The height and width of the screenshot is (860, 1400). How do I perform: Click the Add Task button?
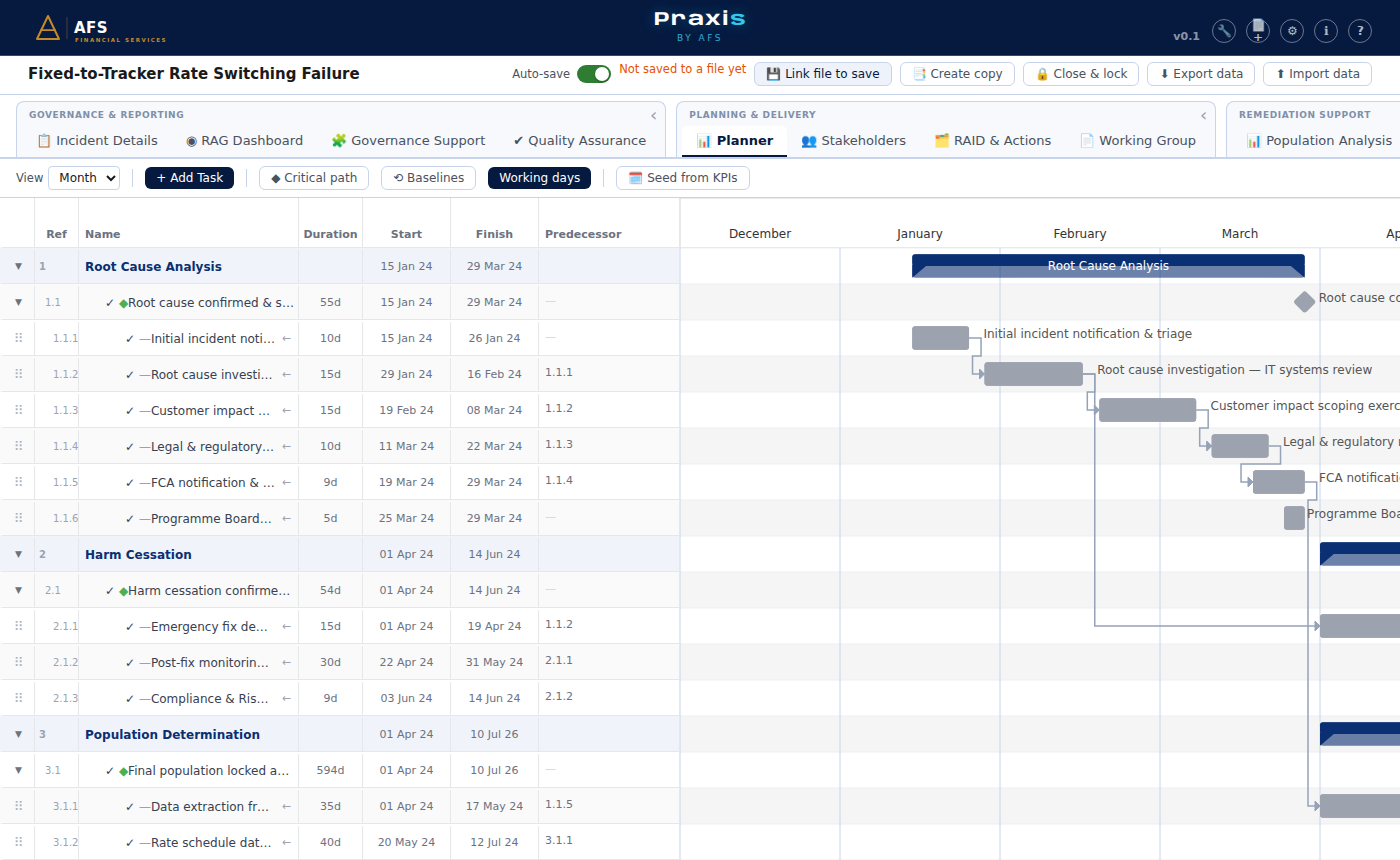click(190, 178)
